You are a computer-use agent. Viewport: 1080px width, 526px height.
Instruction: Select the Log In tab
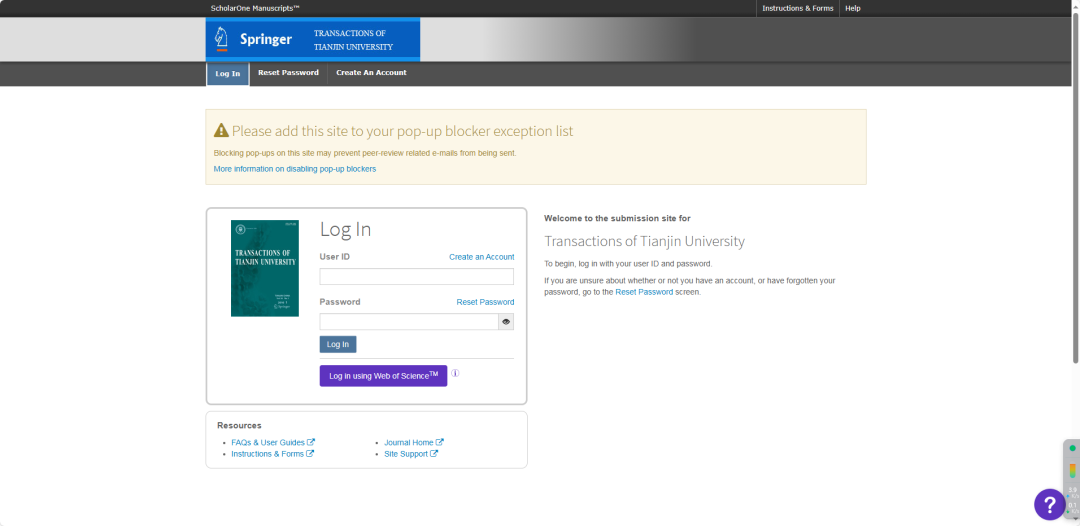coord(227,74)
